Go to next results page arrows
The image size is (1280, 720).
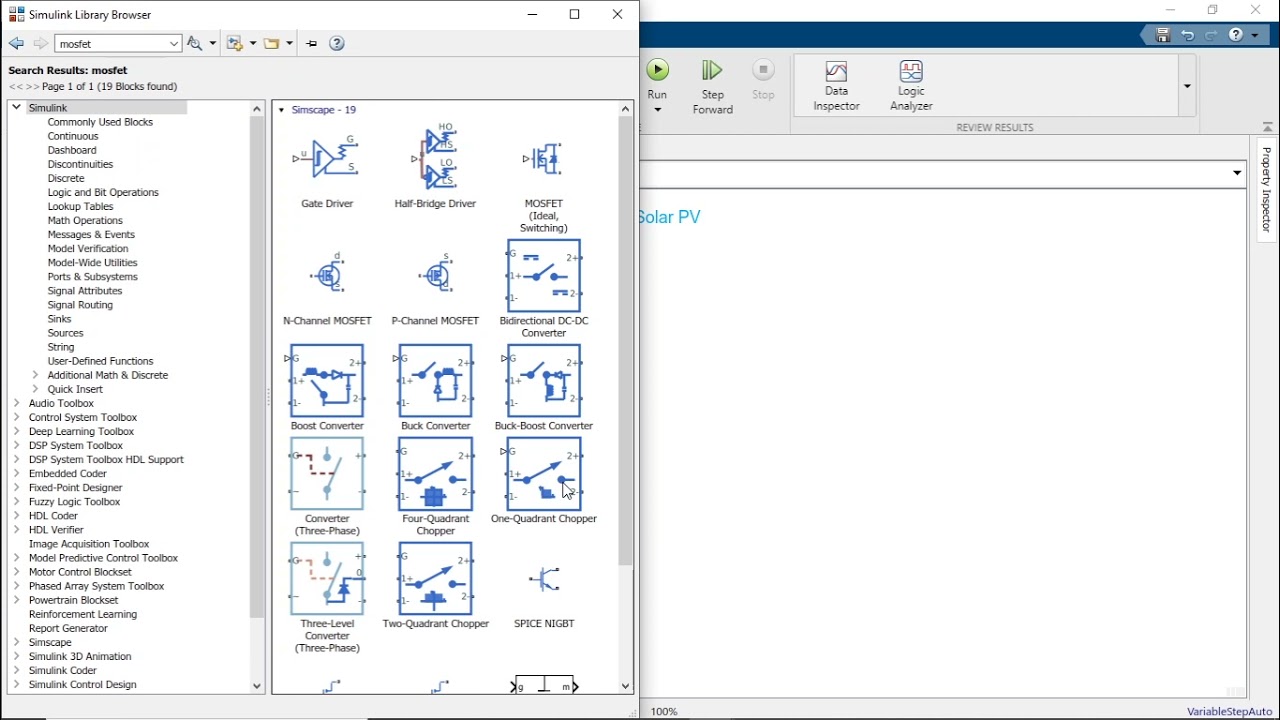[33, 87]
